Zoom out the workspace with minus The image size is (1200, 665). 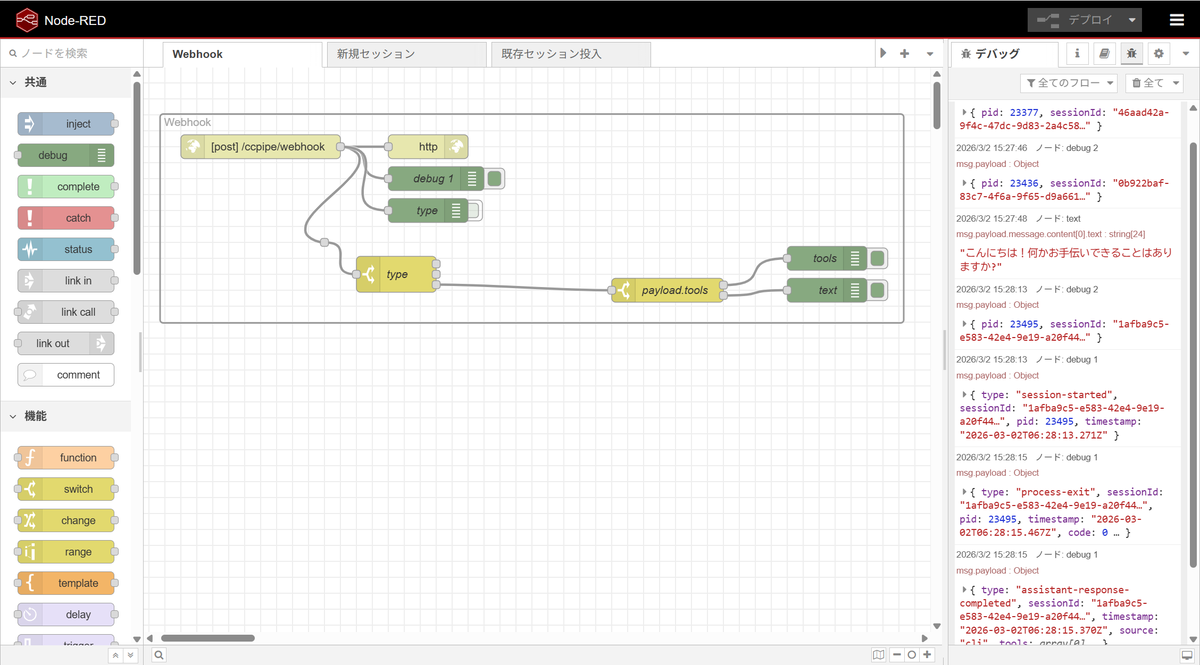896,655
